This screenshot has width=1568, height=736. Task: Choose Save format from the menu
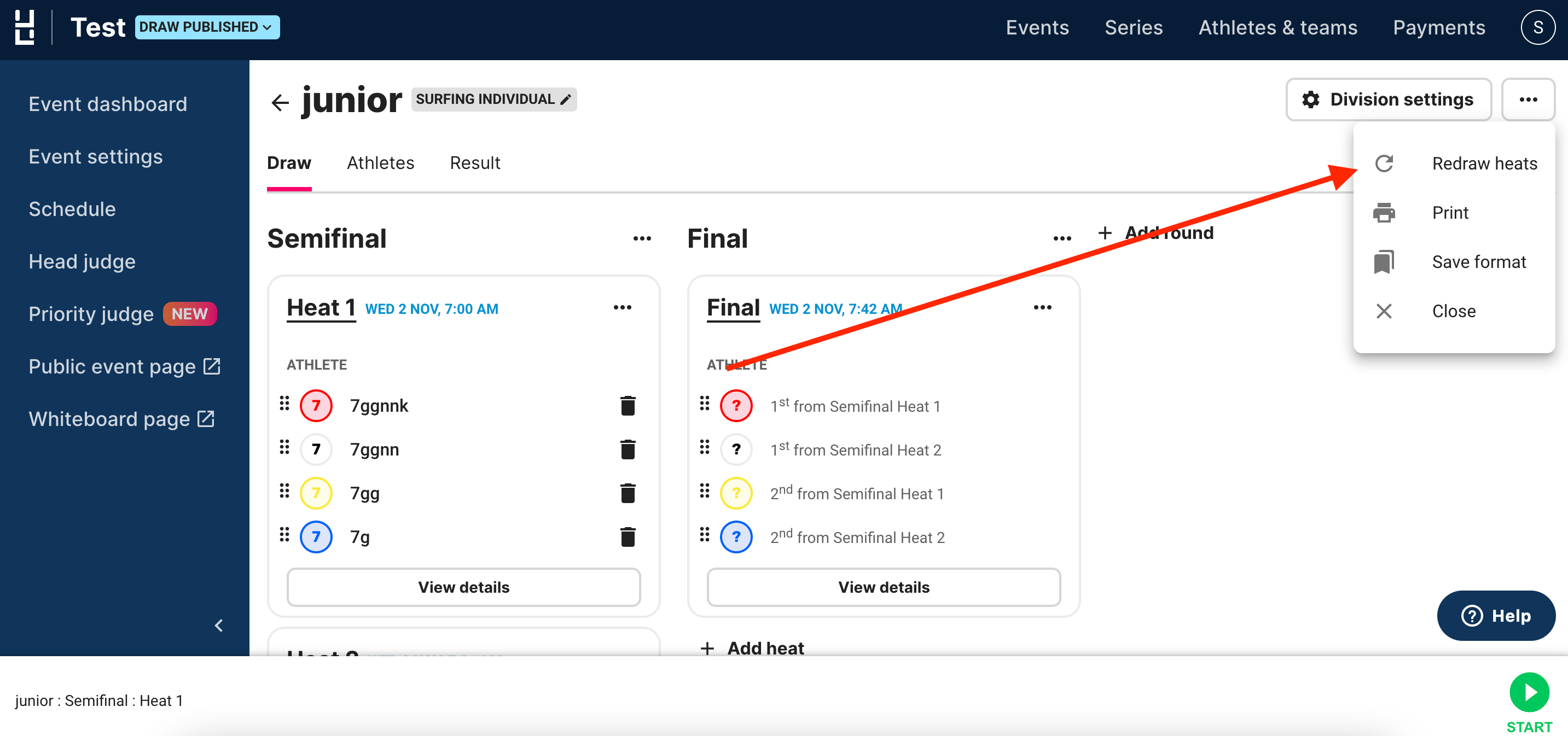[1454, 261]
